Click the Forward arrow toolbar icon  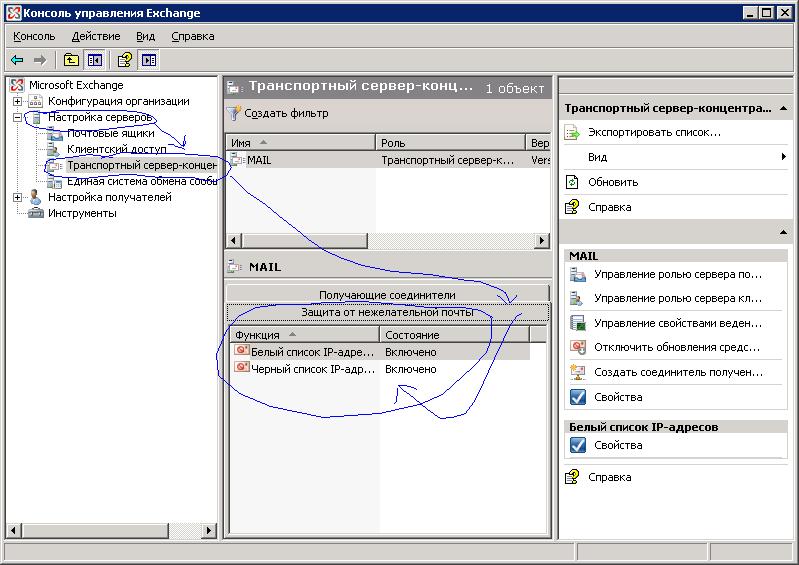coord(40,60)
